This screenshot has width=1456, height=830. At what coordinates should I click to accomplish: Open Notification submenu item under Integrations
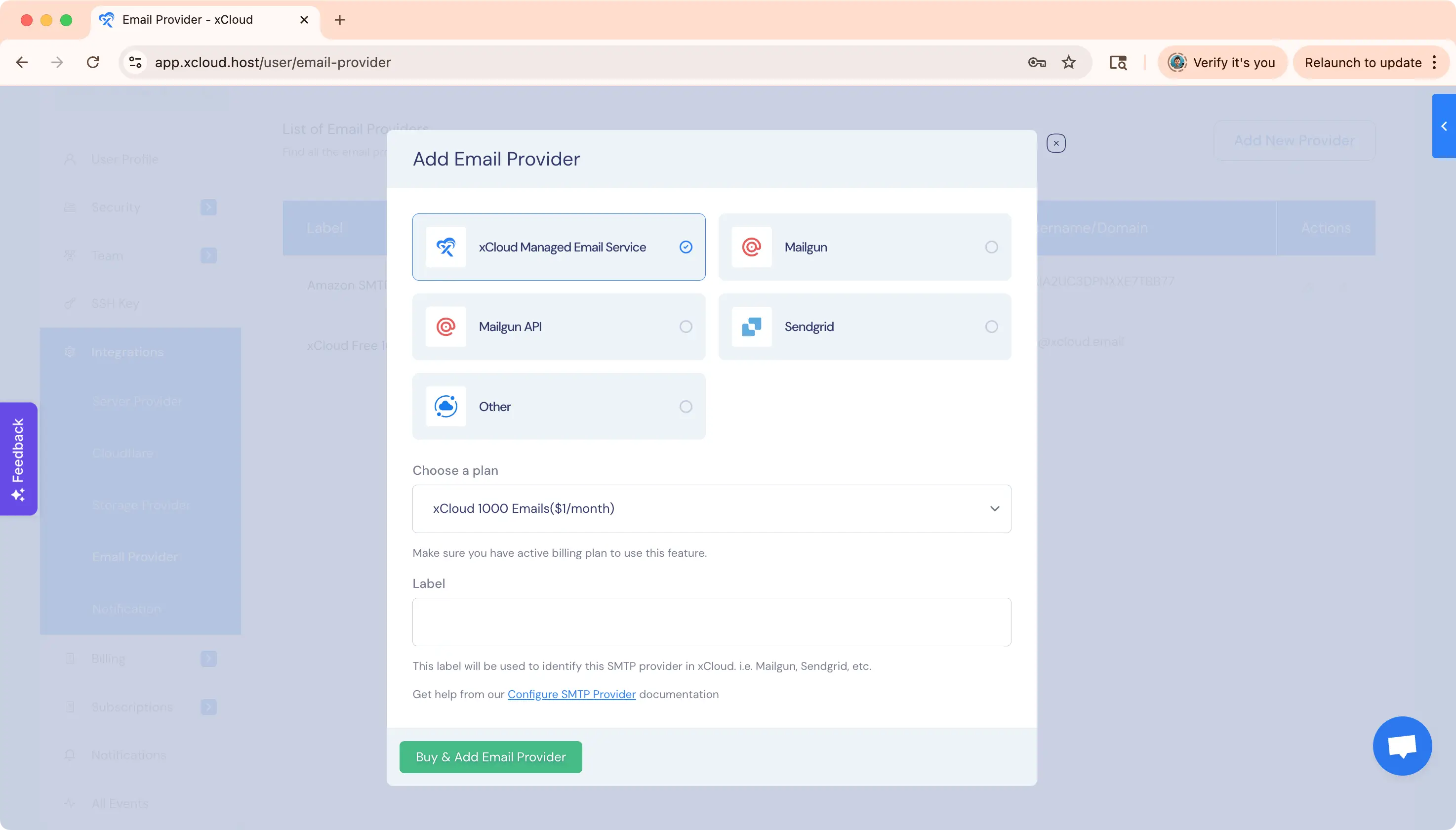click(x=126, y=609)
